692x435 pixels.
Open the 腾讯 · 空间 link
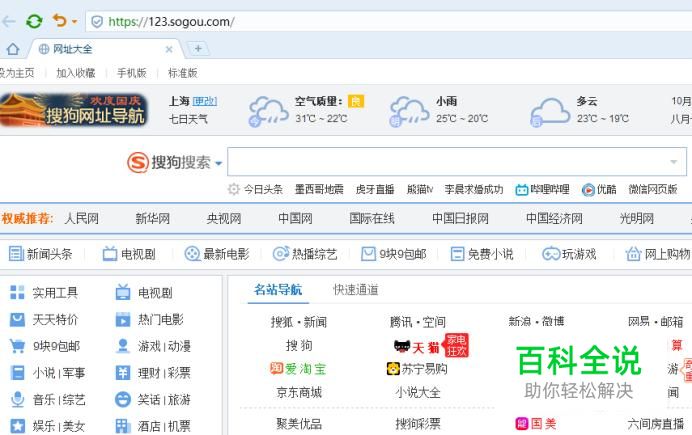pos(417,322)
